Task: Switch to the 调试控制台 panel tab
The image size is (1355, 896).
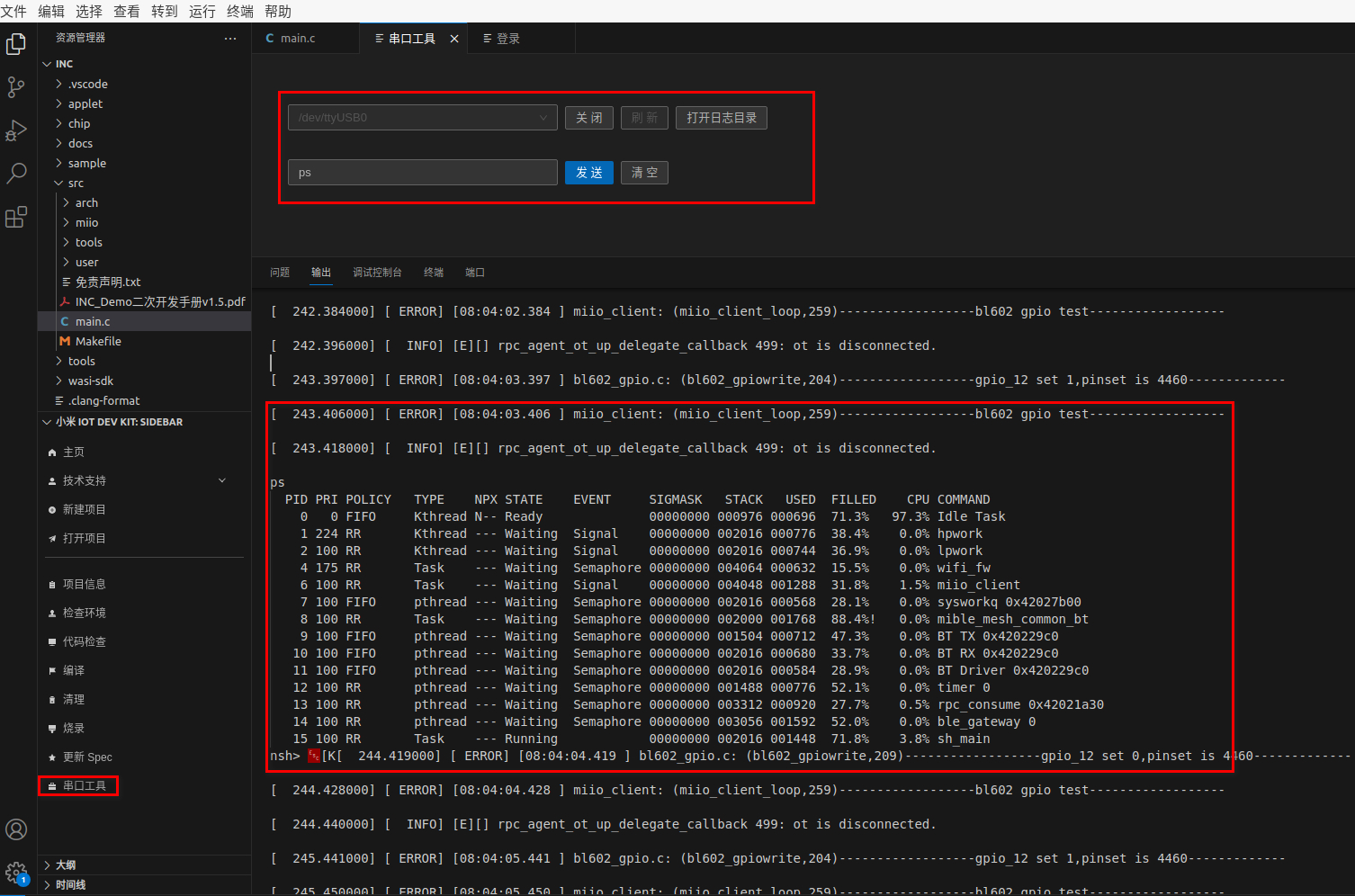Action: click(377, 273)
